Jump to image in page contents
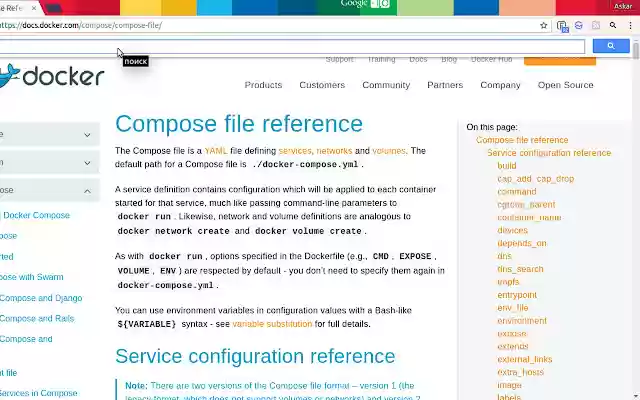 pyautogui.click(x=509, y=385)
